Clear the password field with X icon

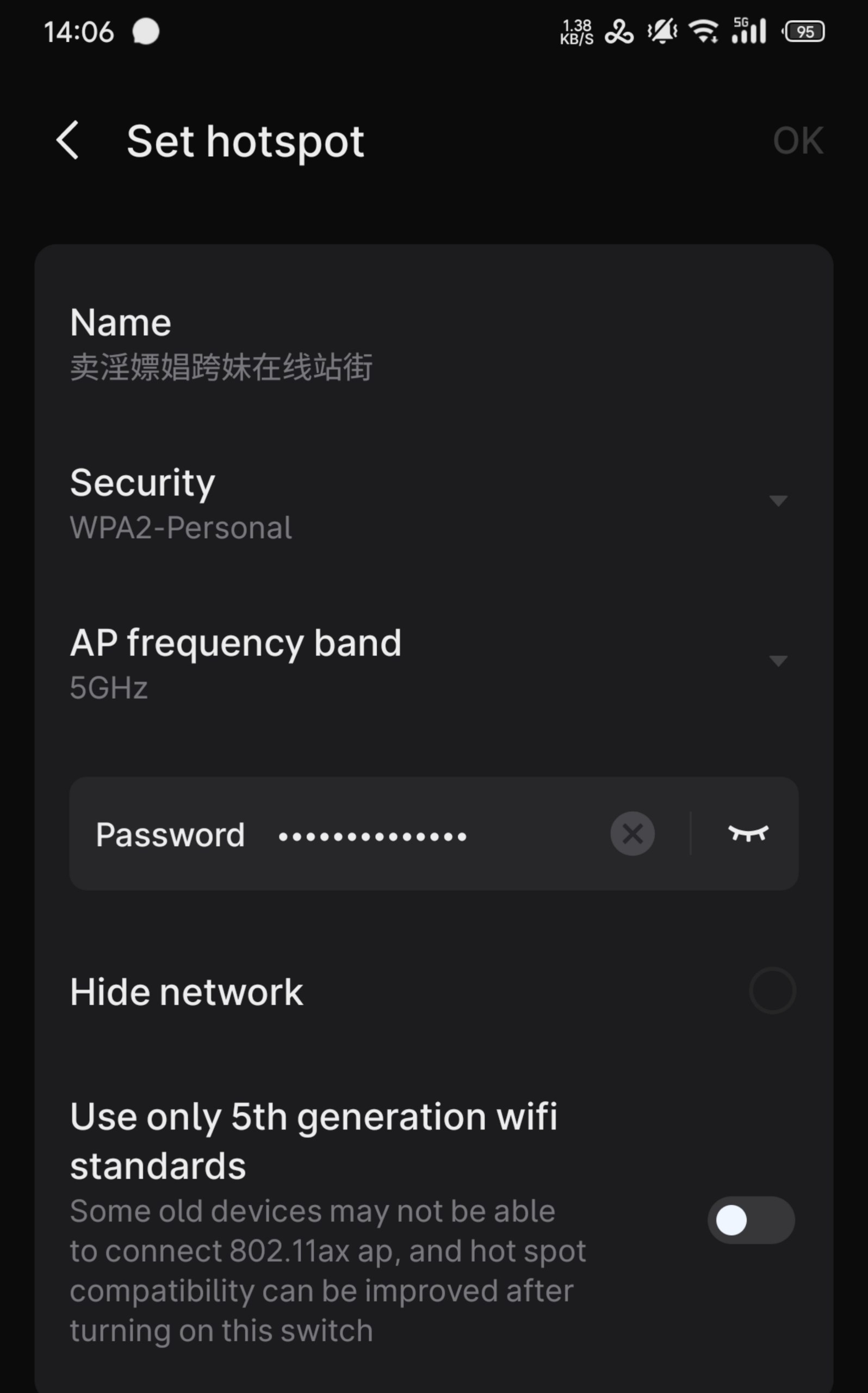tap(632, 834)
